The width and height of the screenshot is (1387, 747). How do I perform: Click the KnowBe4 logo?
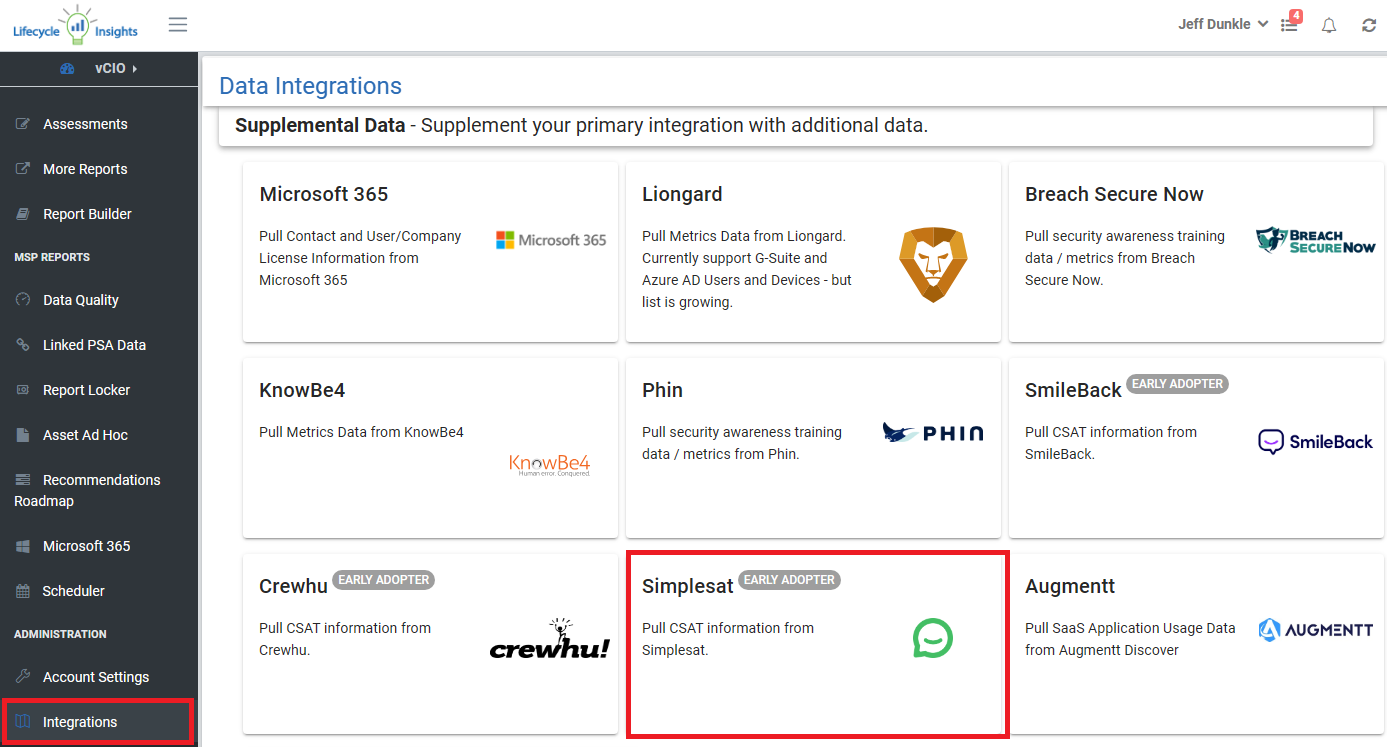click(550, 465)
